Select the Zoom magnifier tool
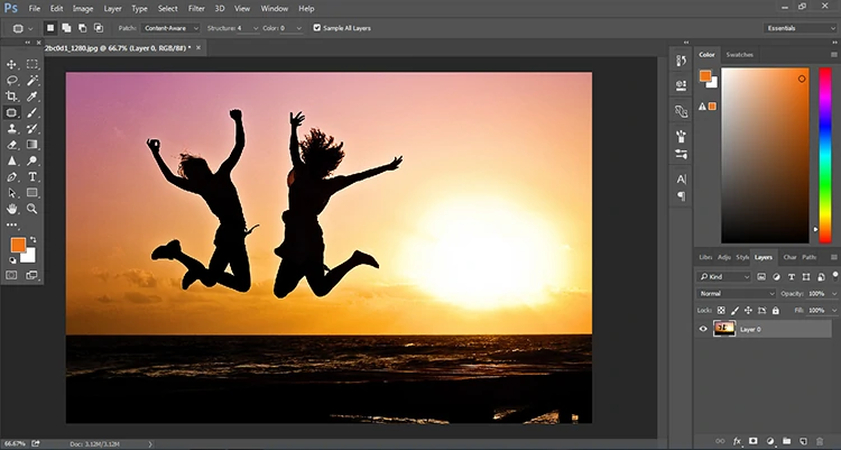 (32, 209)
